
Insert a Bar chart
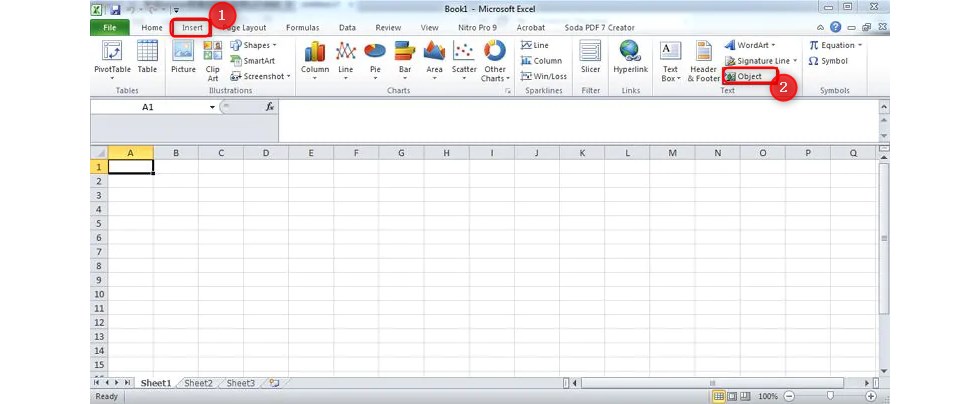(x=405, y=60)
